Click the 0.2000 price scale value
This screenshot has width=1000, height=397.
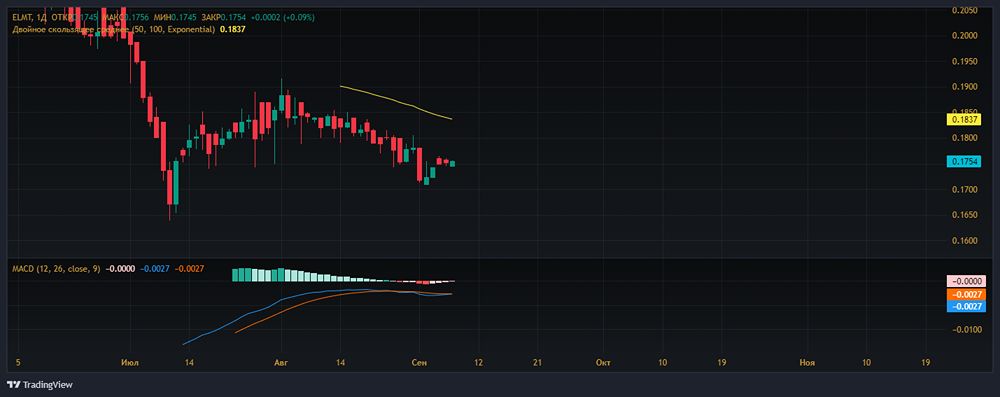964,36
